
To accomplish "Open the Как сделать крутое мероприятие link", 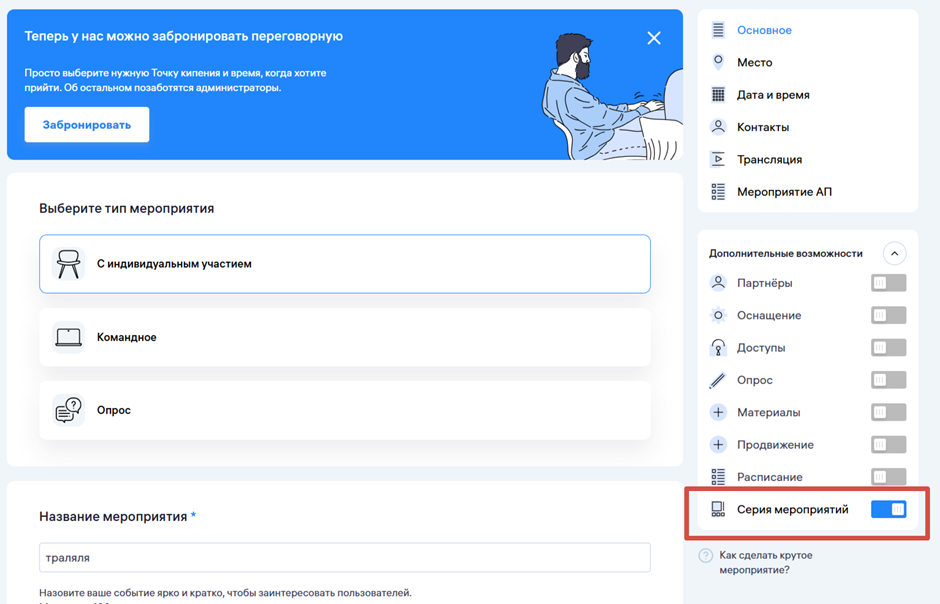I will coord(765,562).
